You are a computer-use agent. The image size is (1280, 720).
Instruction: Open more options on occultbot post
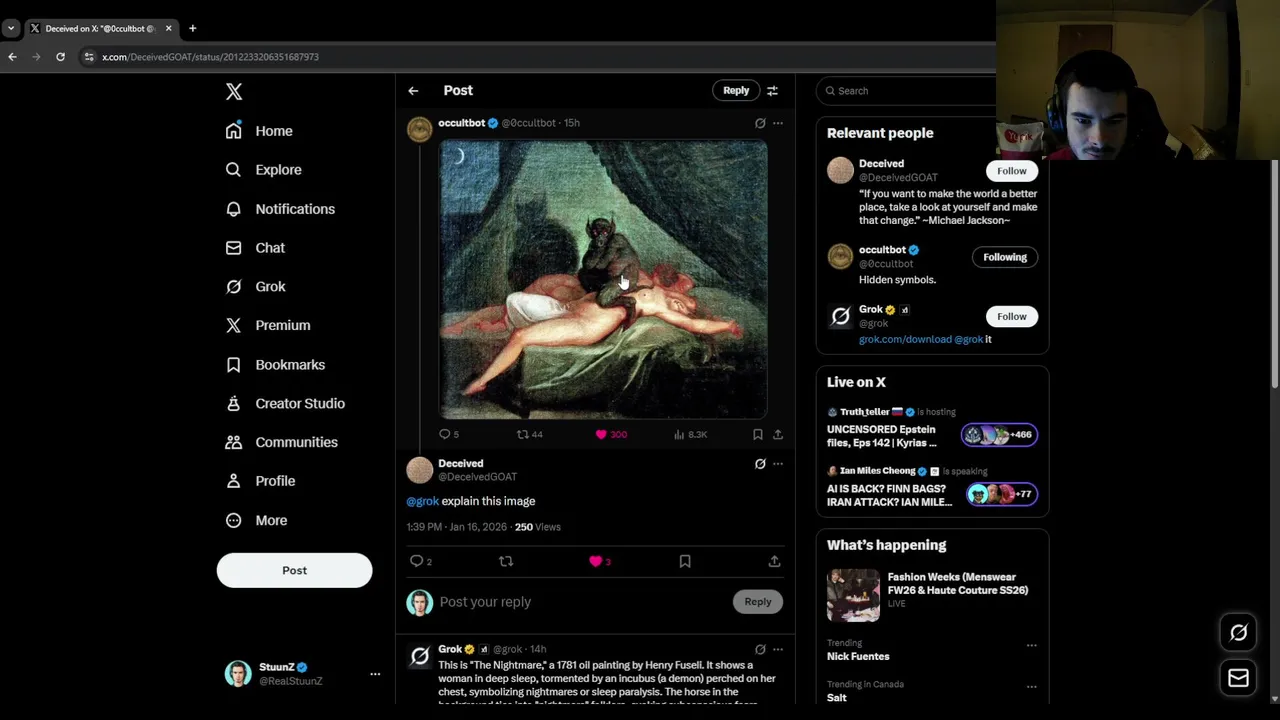click(x=778, y=123)
